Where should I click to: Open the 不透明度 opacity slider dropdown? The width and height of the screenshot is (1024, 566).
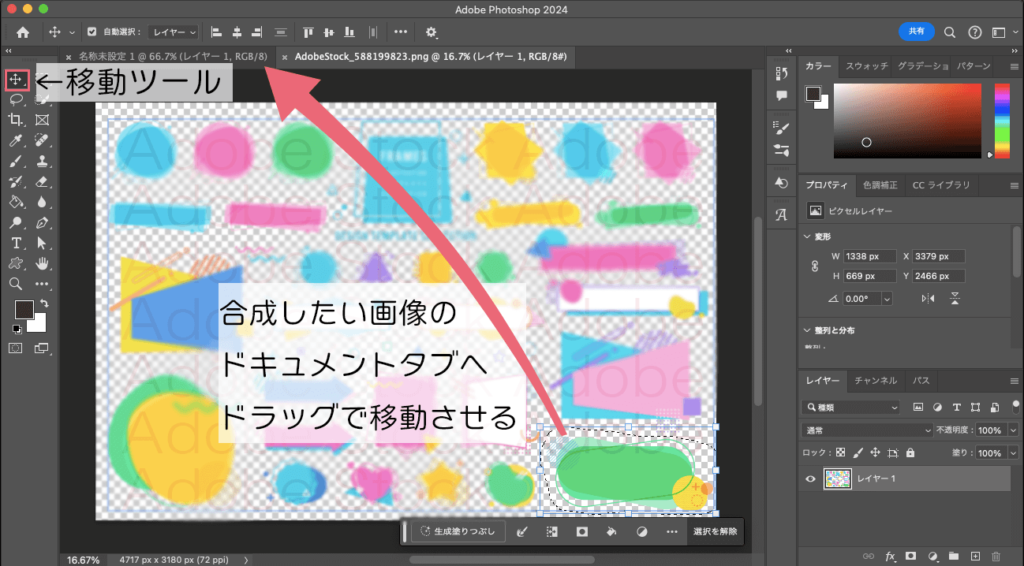tap(1013, 430)
